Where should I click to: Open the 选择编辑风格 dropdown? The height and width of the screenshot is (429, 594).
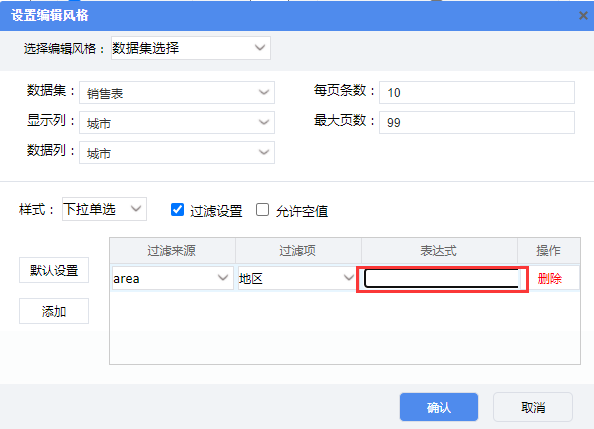(191, 48)
